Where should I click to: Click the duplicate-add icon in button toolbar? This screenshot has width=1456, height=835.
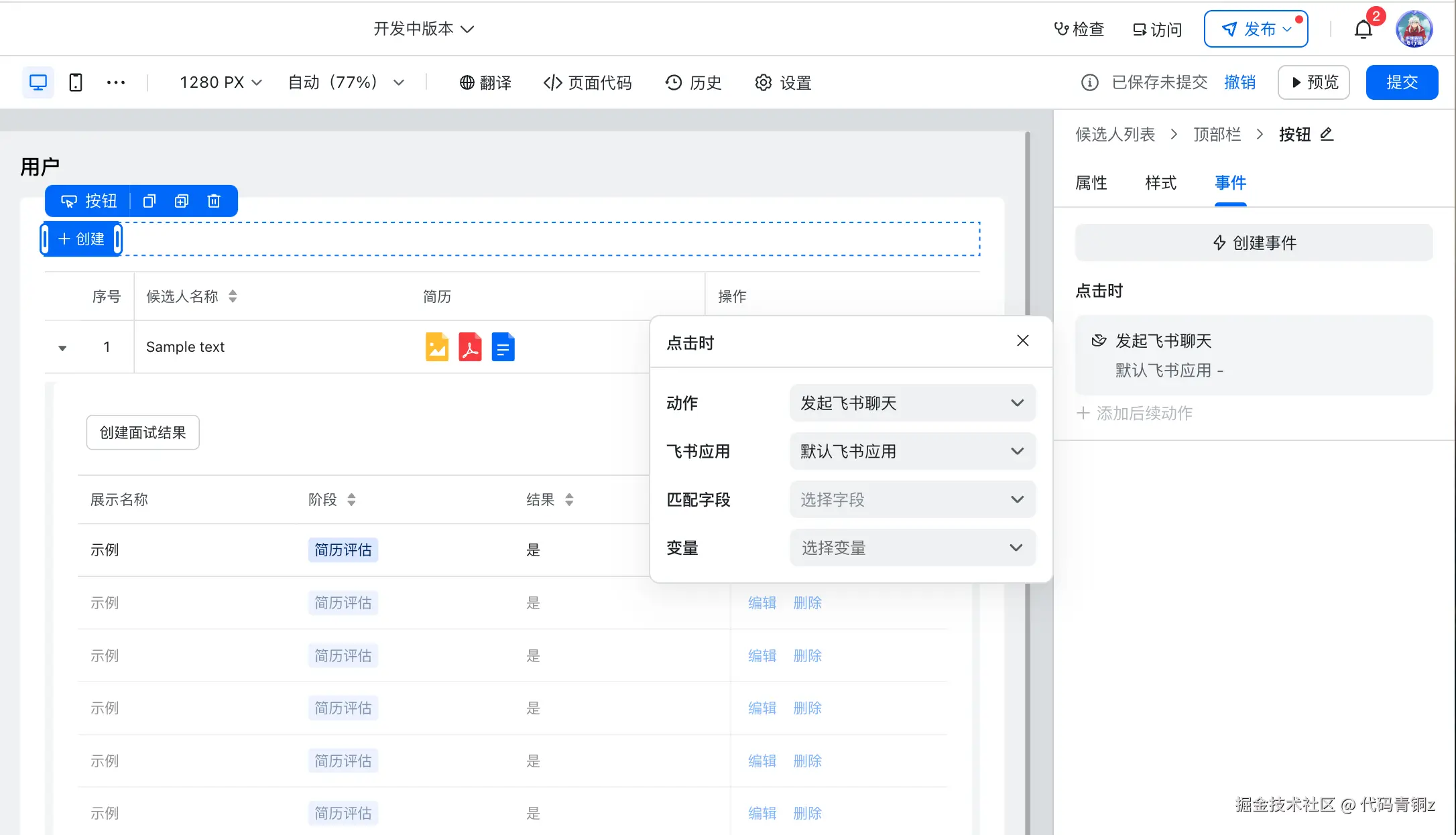[x=182, y=201]
